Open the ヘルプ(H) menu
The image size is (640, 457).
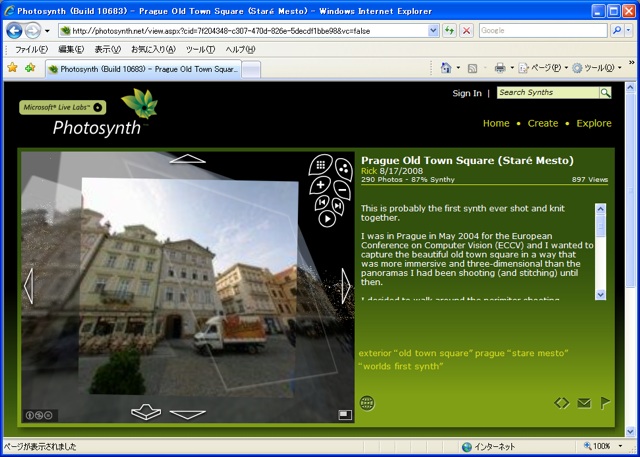point(240,50)
